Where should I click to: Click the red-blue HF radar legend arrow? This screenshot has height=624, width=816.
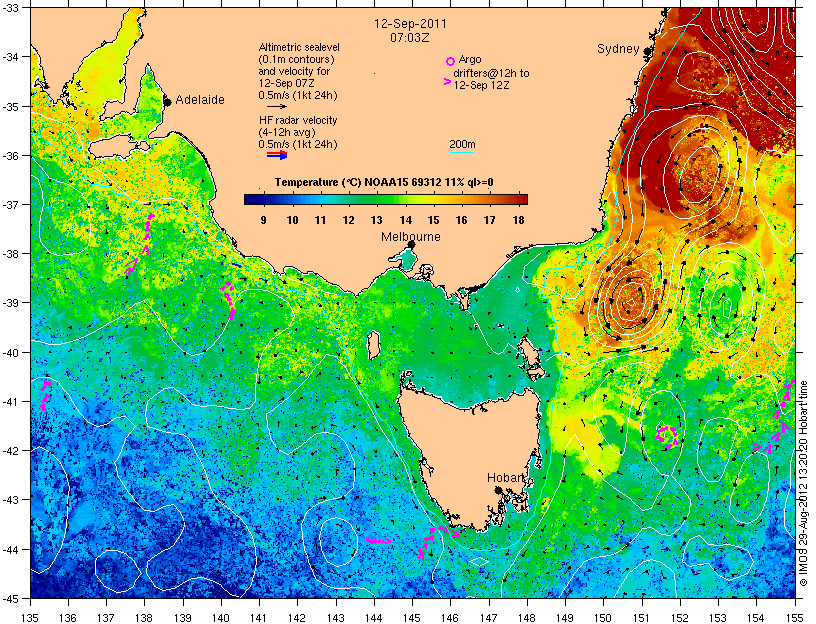pos(277,155)
